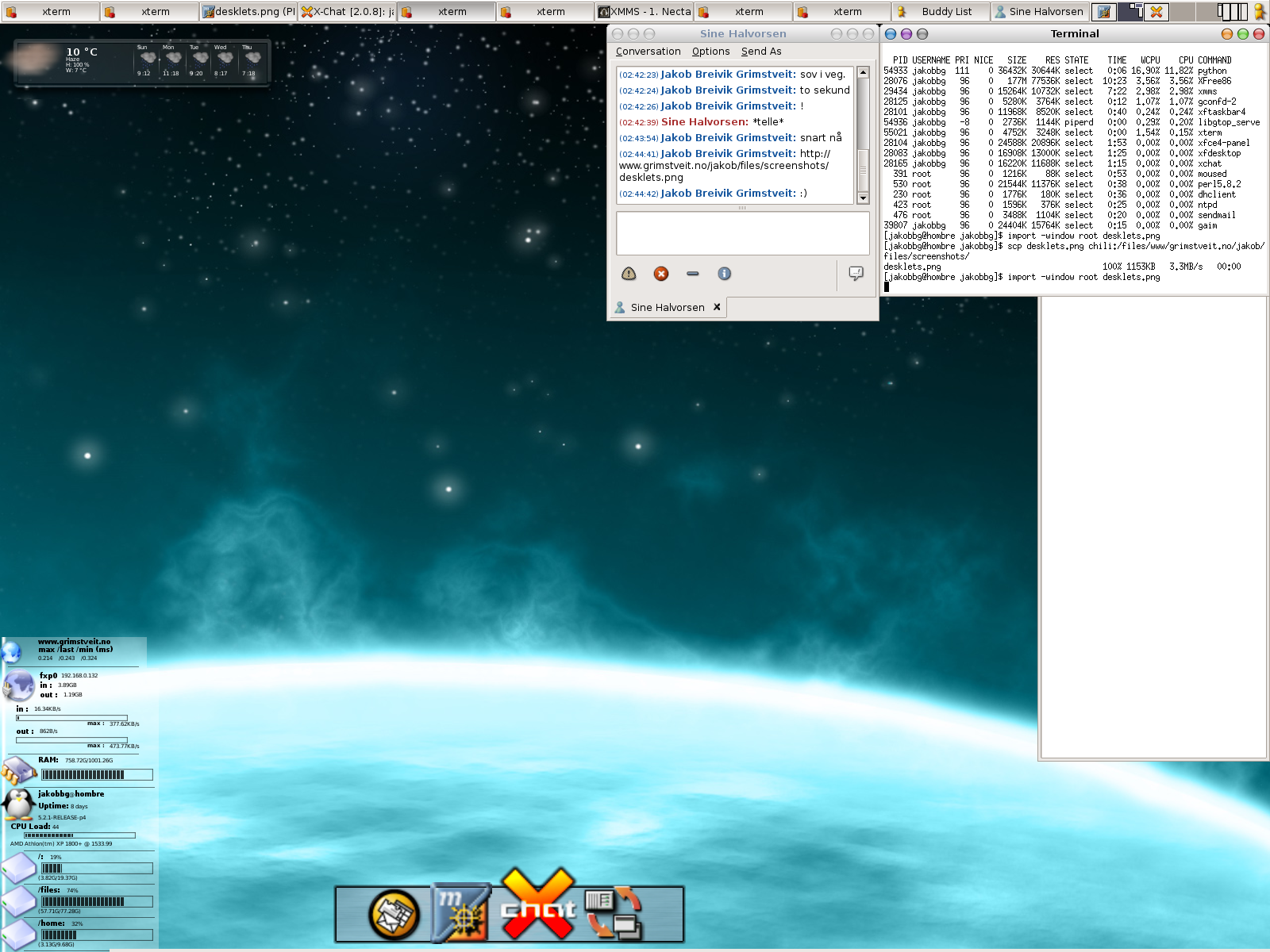Click the chat history scroll-down arrow
1270x952 pixels.
click(x=864, y=198)
